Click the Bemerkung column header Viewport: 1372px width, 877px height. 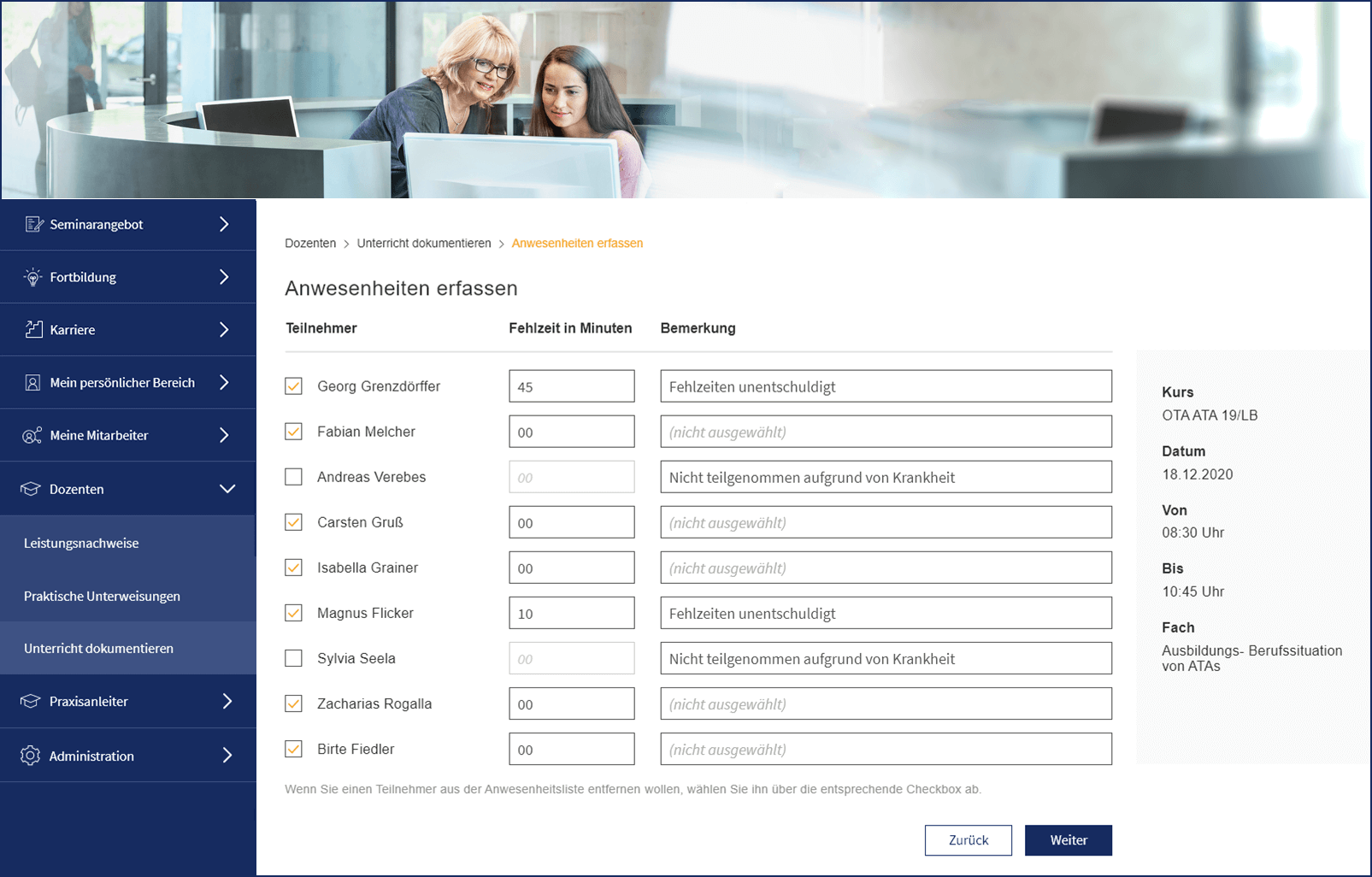698,328
